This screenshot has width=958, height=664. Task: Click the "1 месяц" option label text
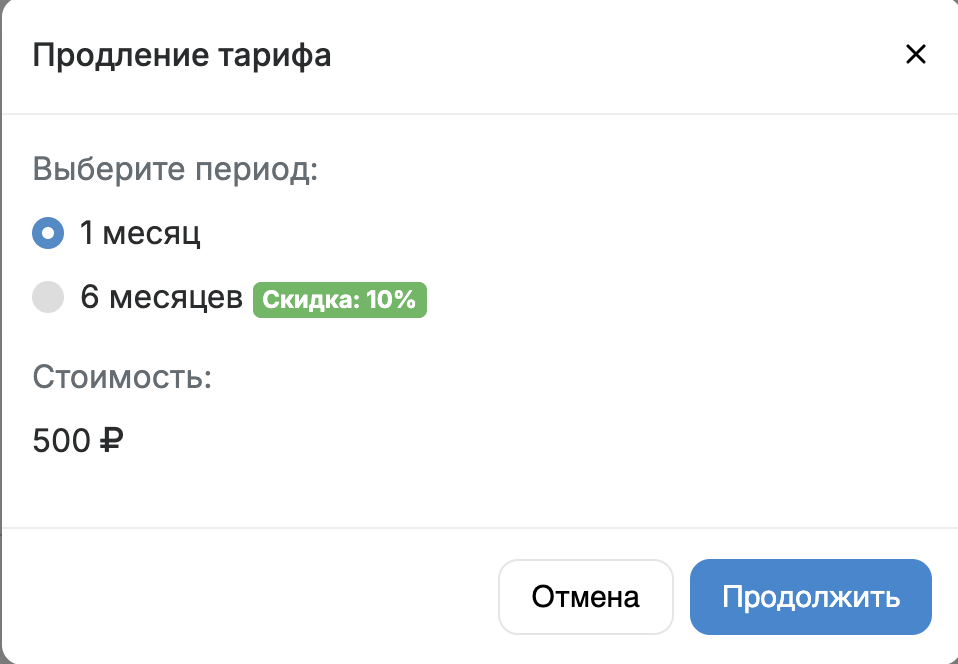click(140, 234)
